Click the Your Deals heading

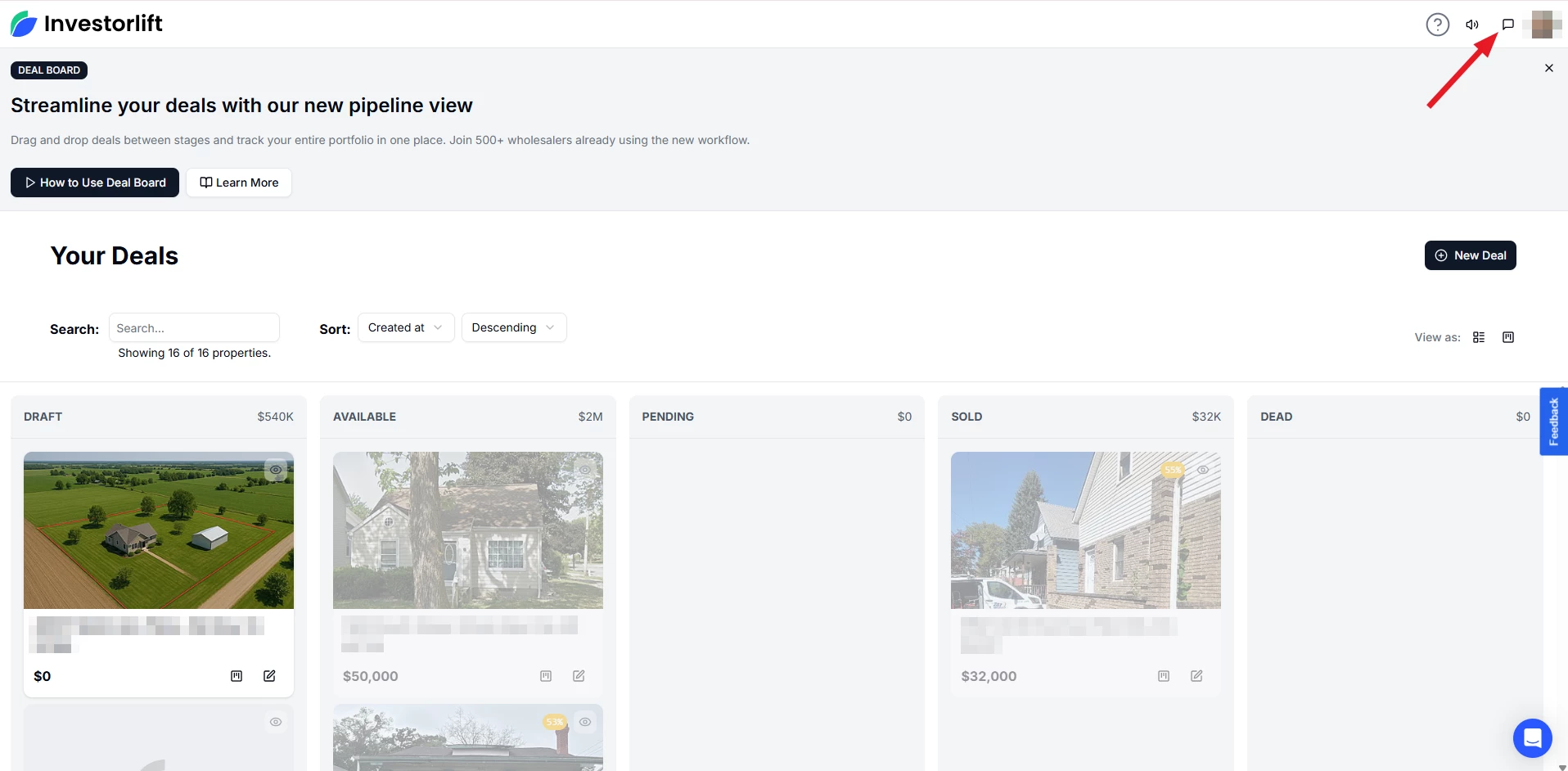114,256
